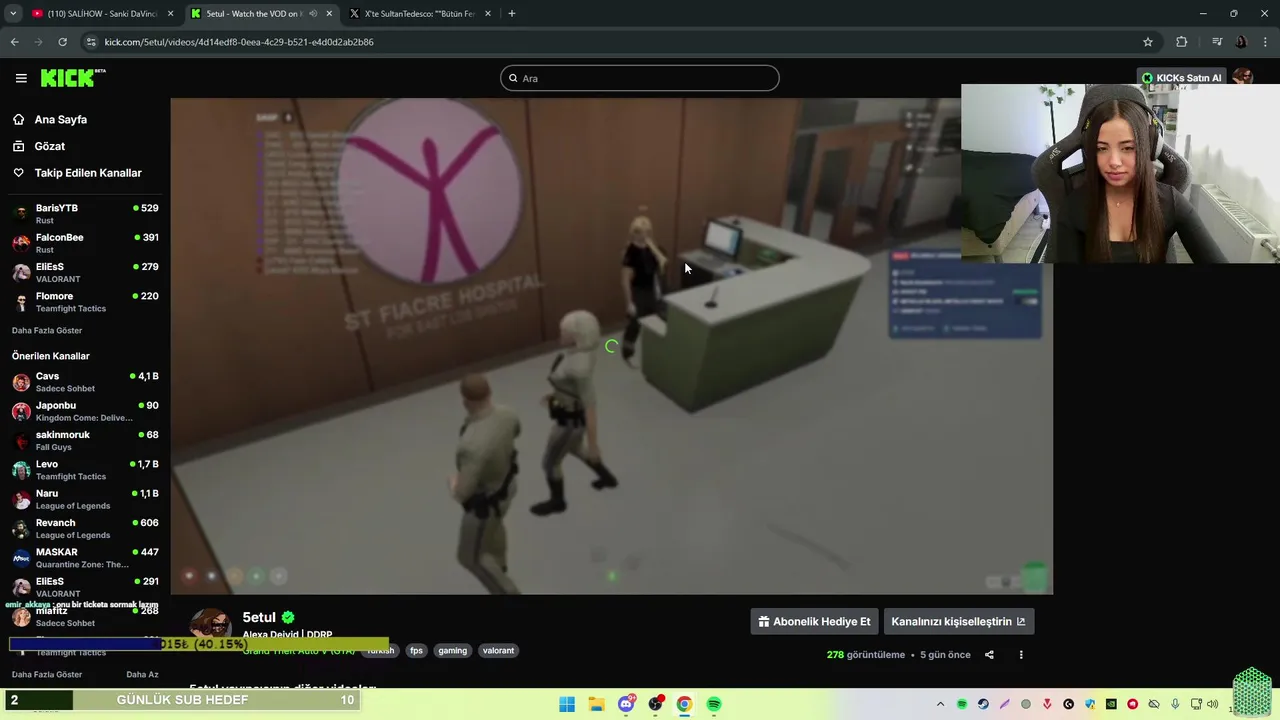Open Levo recommended channel

(x=84, y=469)
